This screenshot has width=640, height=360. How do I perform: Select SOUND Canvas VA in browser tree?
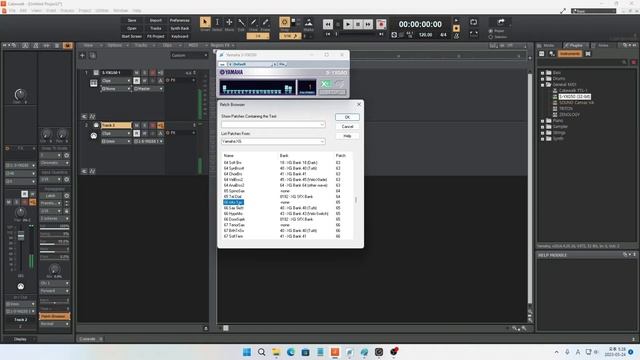[x=576, y=102]
